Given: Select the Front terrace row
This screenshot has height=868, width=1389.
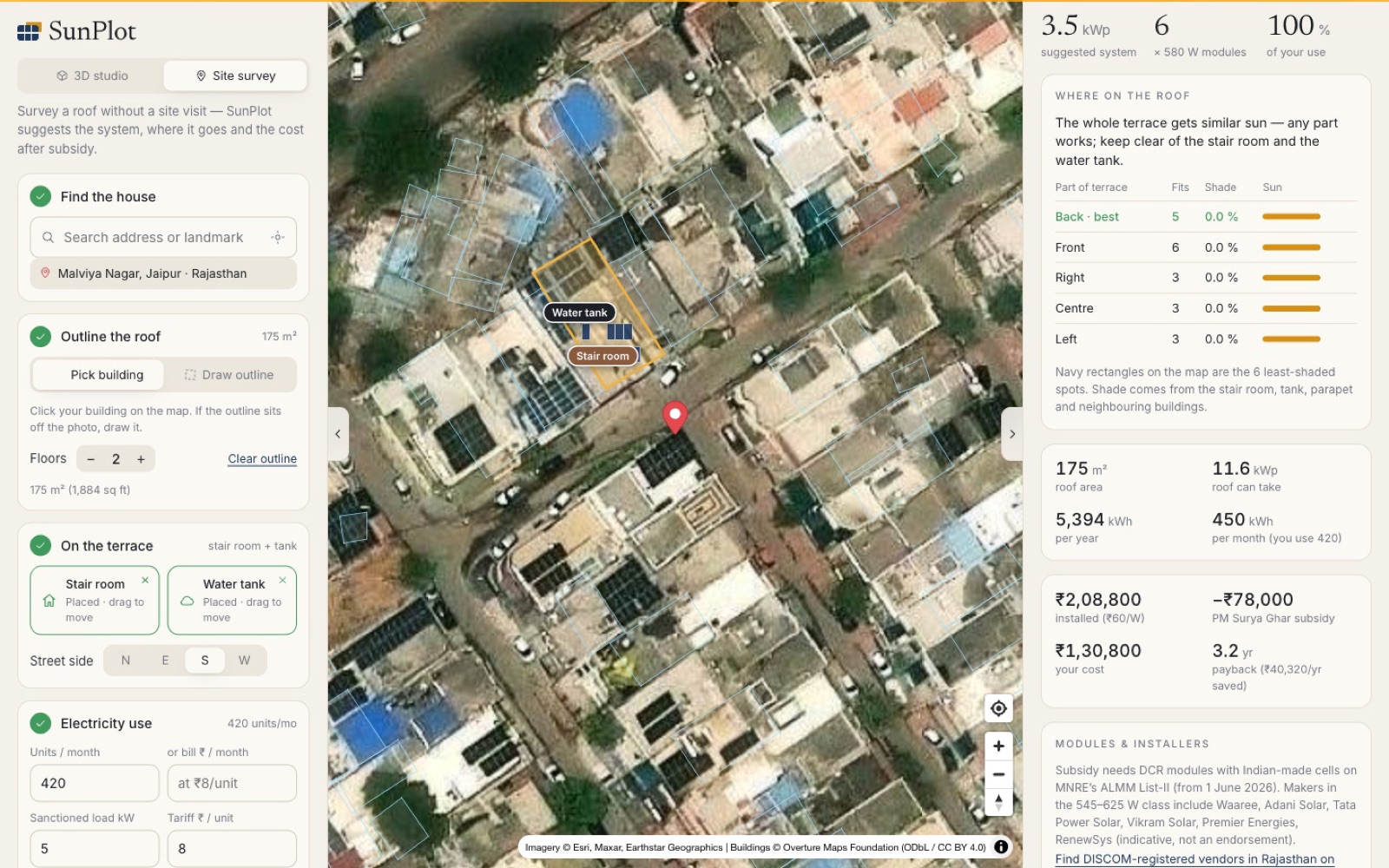Looking at the screenshot, I should 1206,247.
